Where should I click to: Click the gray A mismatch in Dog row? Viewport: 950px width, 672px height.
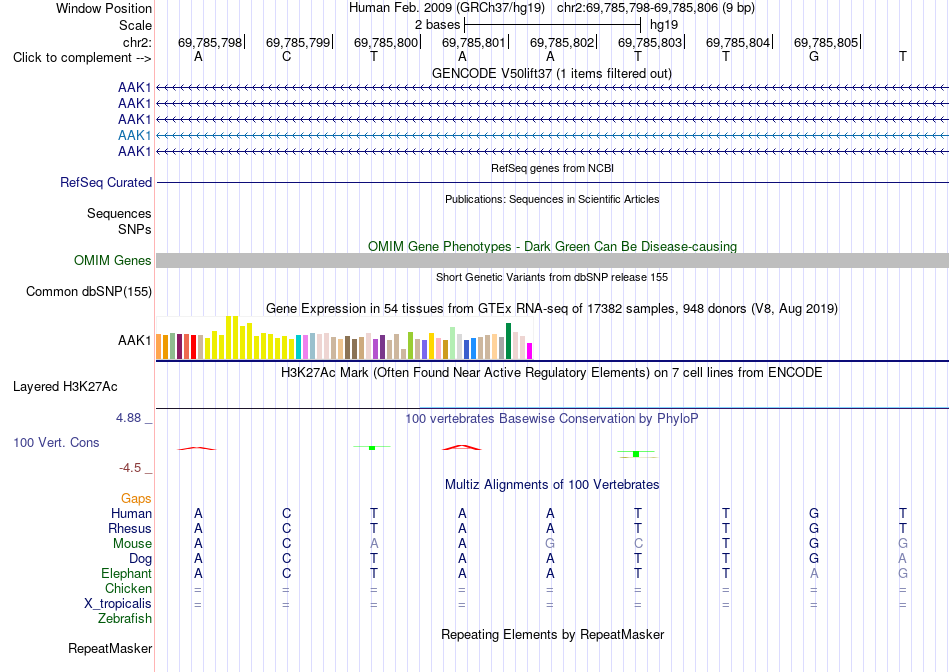[x=903, y=558]
